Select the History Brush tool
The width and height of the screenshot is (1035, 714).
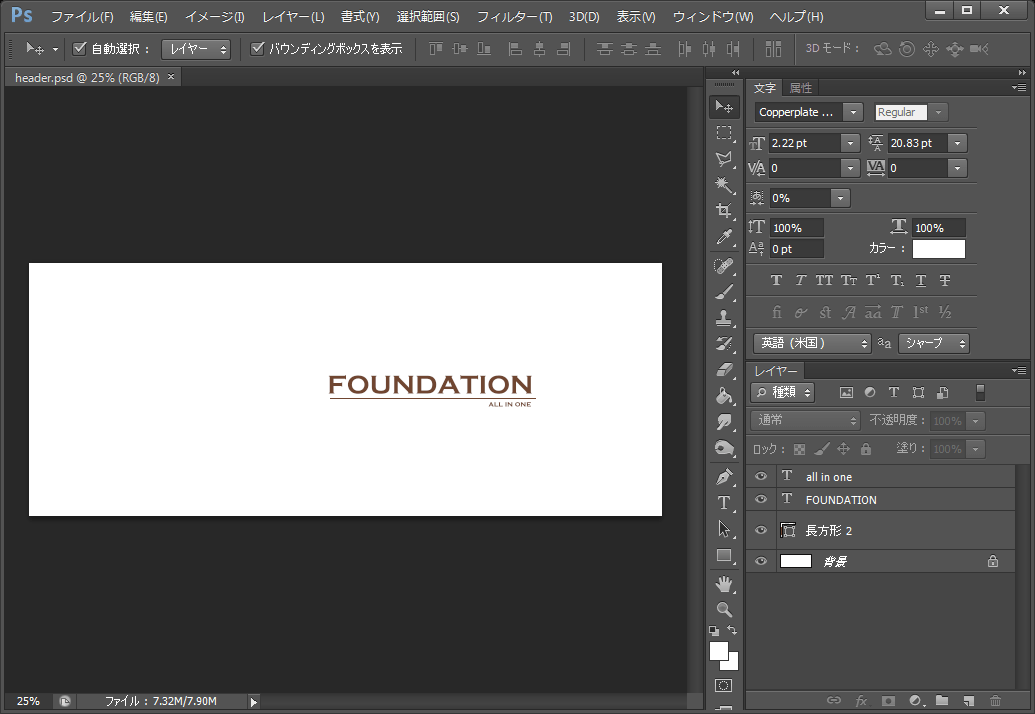(x=724, y=344)
